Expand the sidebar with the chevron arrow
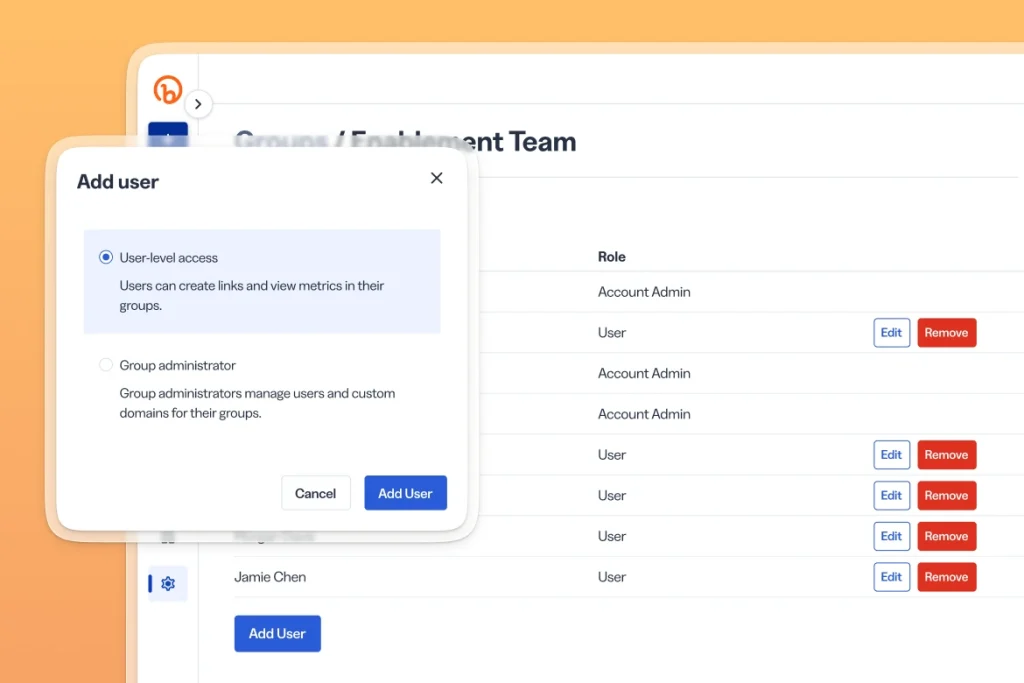Screen dimensions: 1024x683 click(x=198, y=104)
